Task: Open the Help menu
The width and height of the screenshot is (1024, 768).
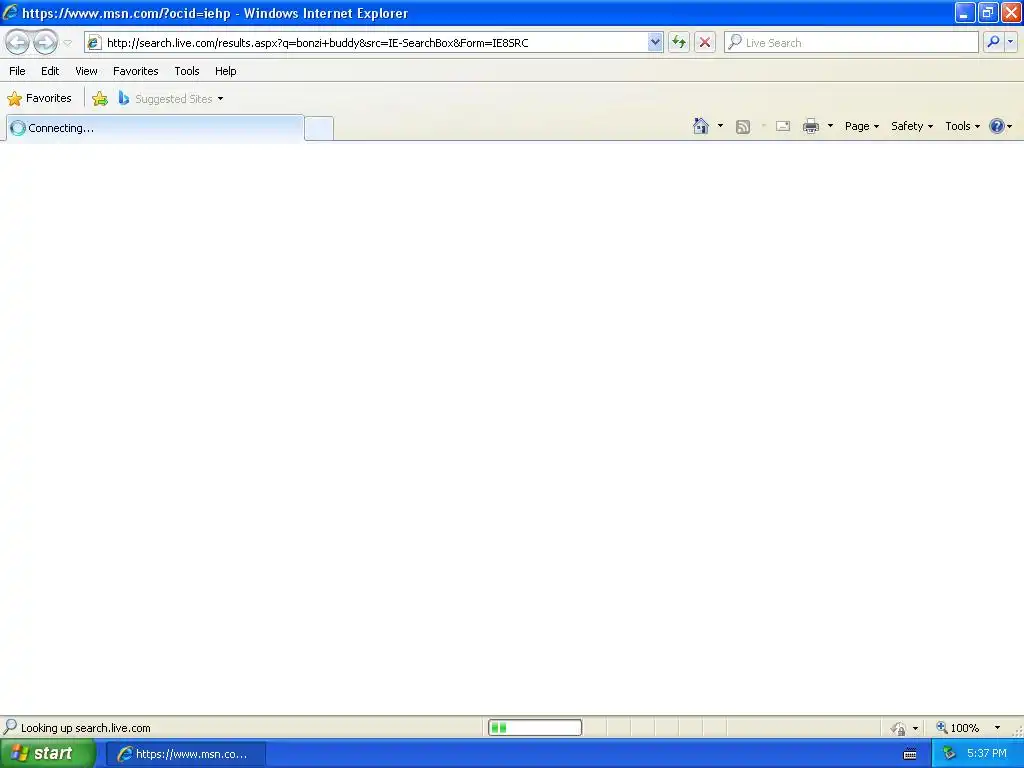Action: (225, 71)
